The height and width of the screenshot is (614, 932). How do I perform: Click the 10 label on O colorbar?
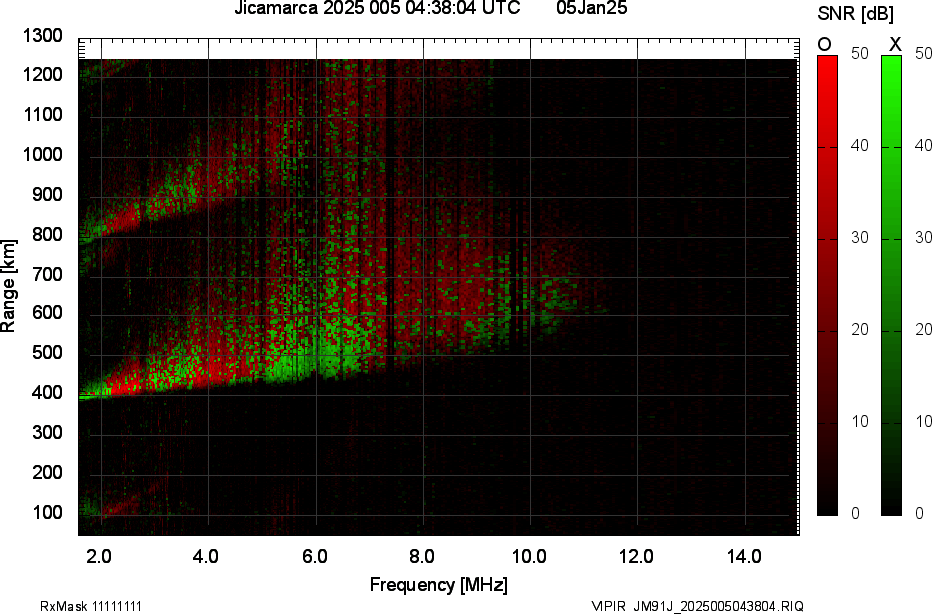(x=859, y=421)
